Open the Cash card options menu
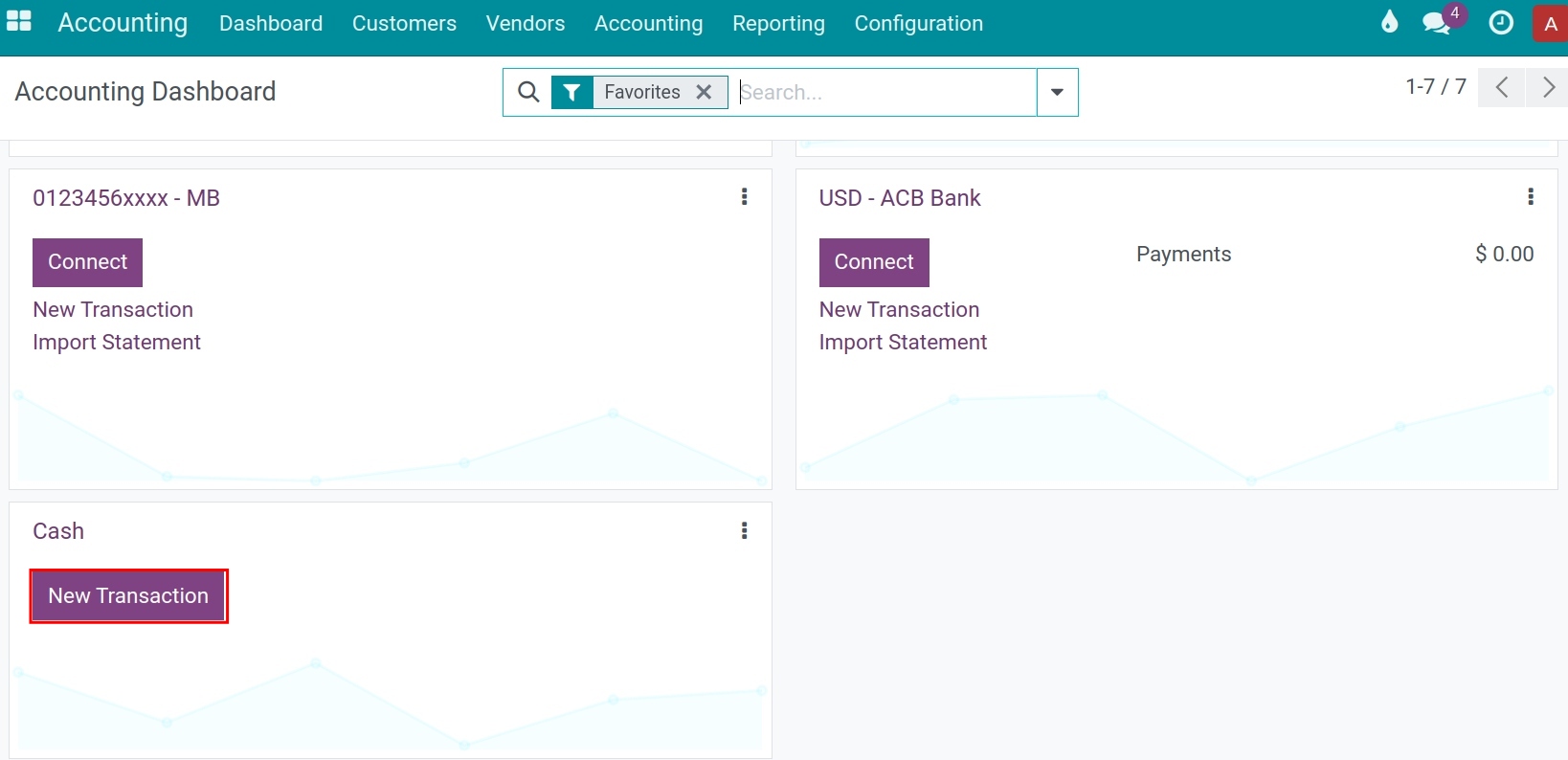This screenshot has width=1568, height=760. [x=744, y=531]
